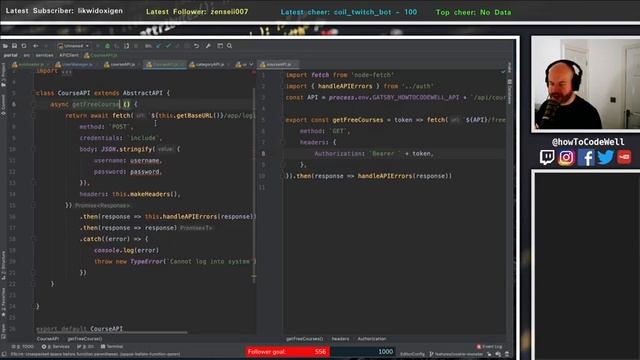Viewport: 640px width, 360px height.
Task: Select the 'src' breadcrumb
Action: pos(27,55)
